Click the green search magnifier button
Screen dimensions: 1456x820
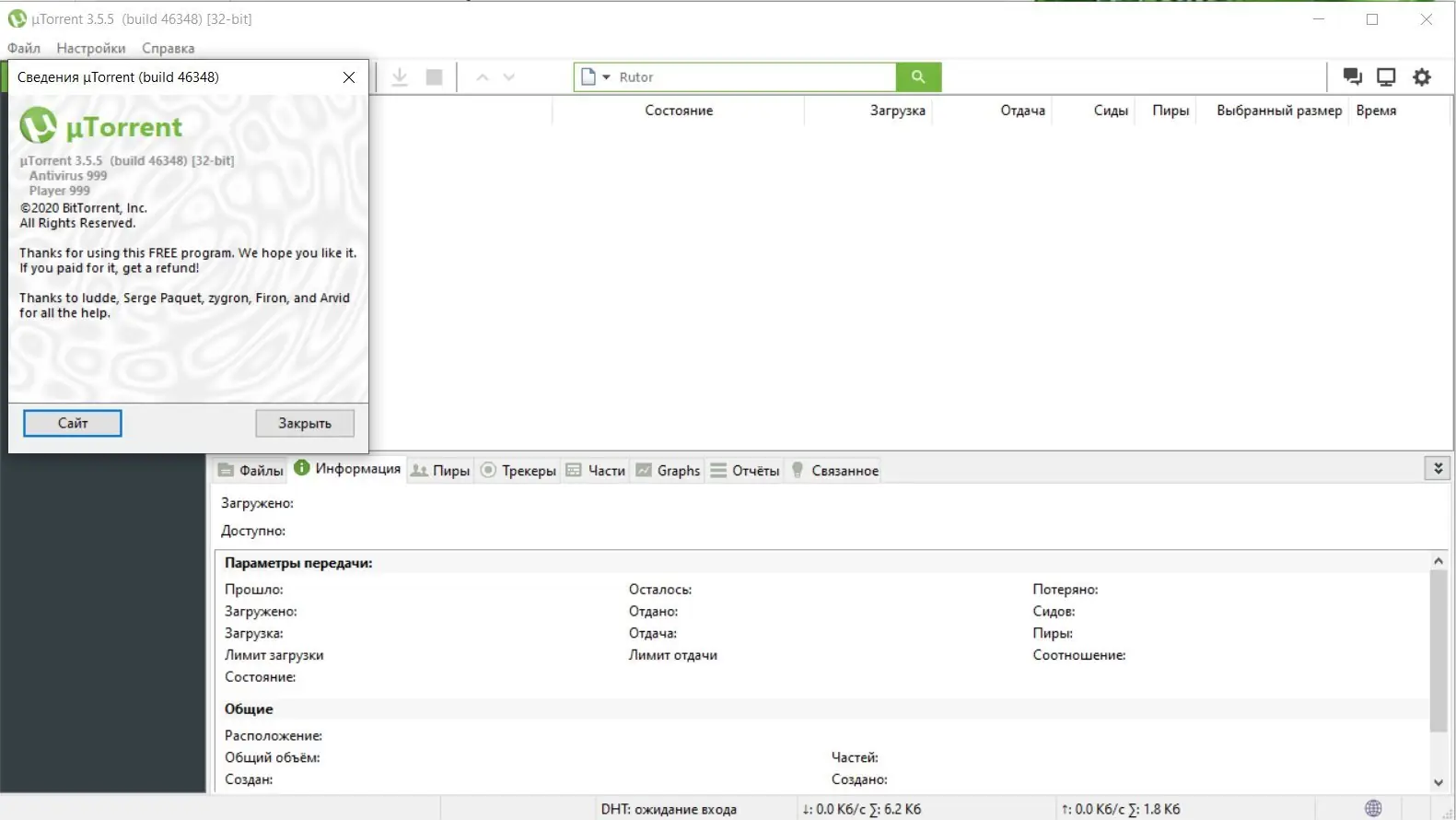tap(918, 77)
